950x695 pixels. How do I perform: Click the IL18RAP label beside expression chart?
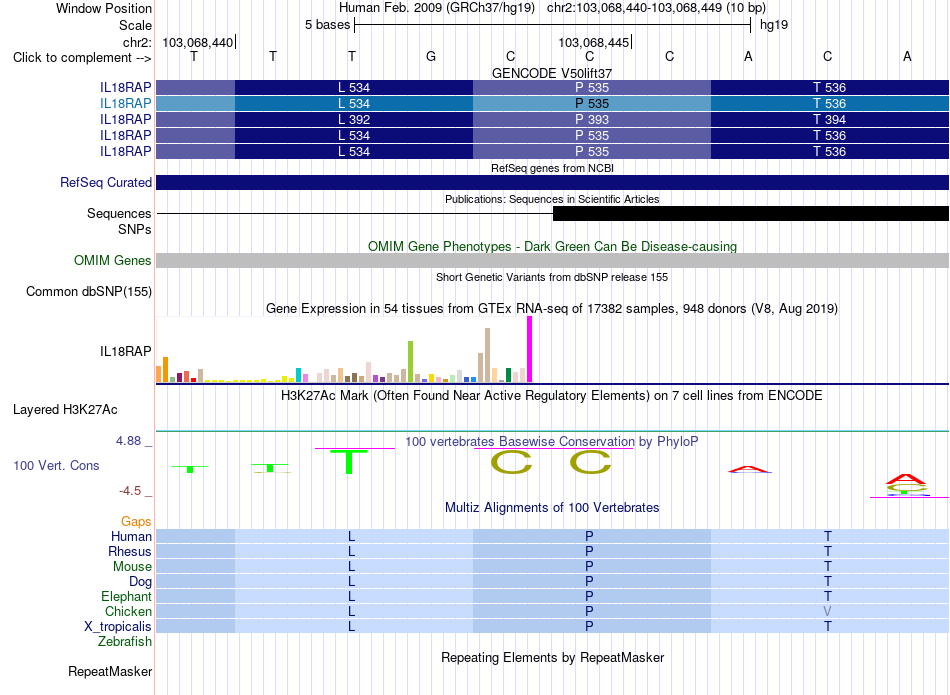pos(125,351)
